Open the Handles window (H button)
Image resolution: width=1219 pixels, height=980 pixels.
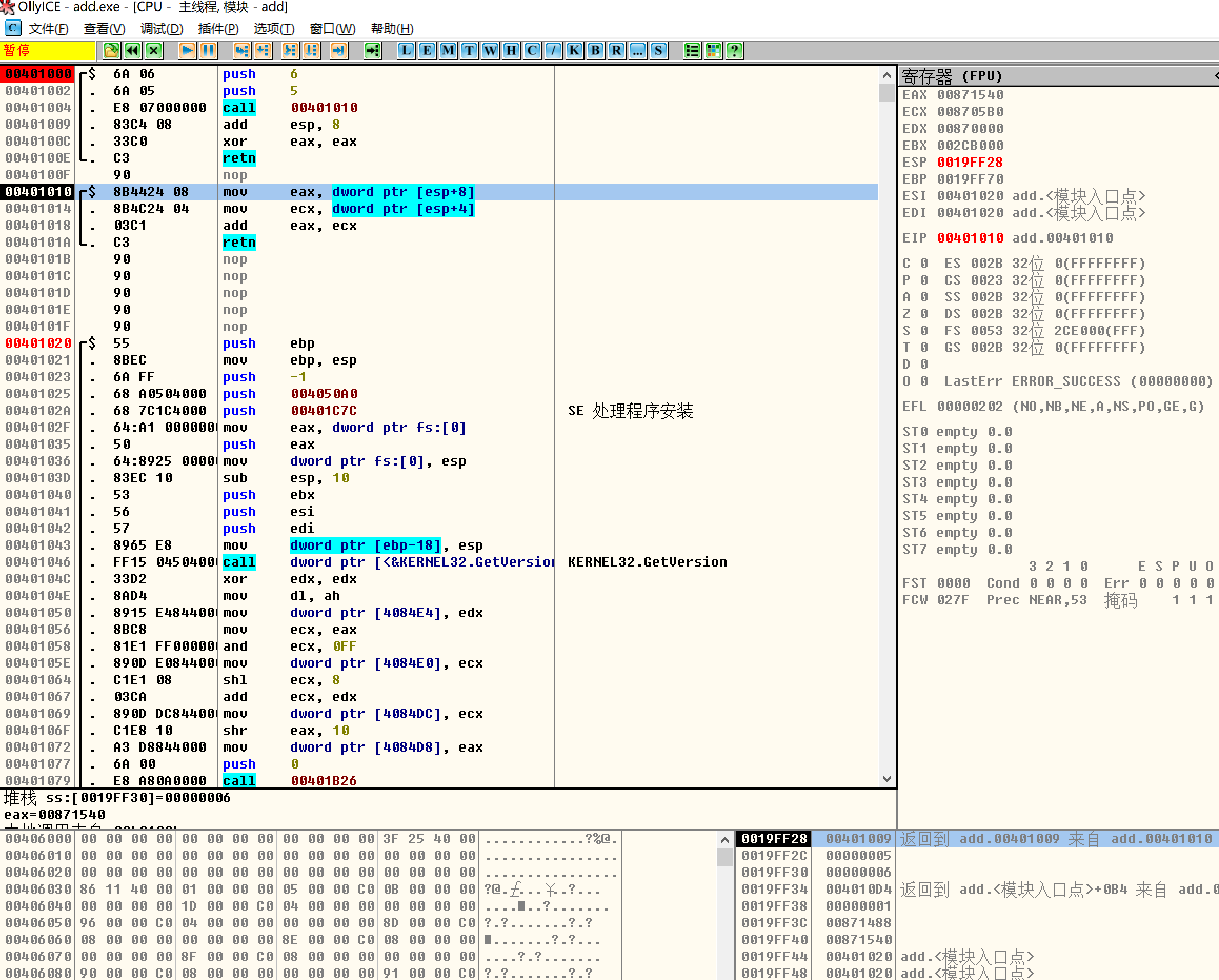511,51
